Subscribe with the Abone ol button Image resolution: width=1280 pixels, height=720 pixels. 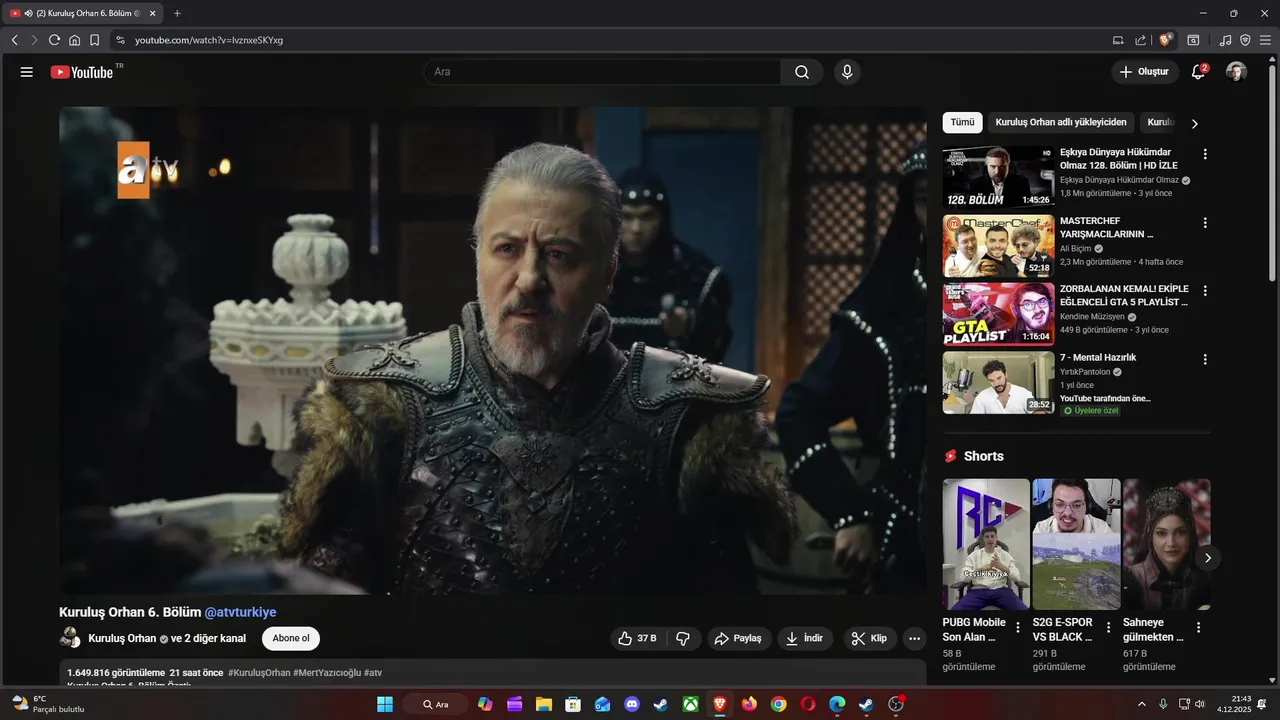[291, 638]
